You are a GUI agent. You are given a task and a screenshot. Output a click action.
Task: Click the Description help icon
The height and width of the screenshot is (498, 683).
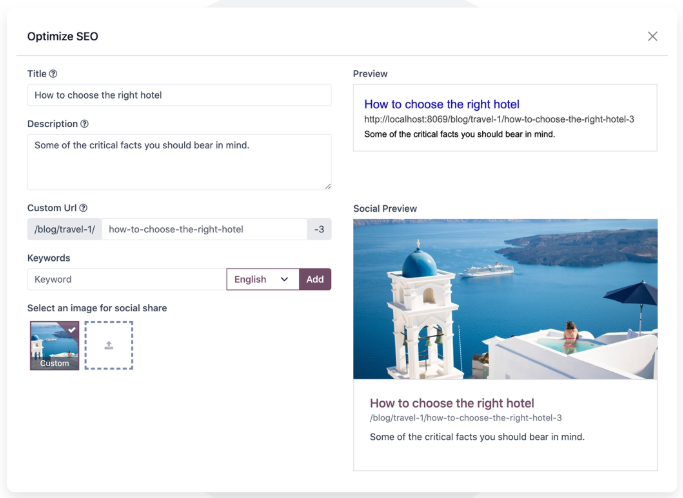tap(84, 124)
